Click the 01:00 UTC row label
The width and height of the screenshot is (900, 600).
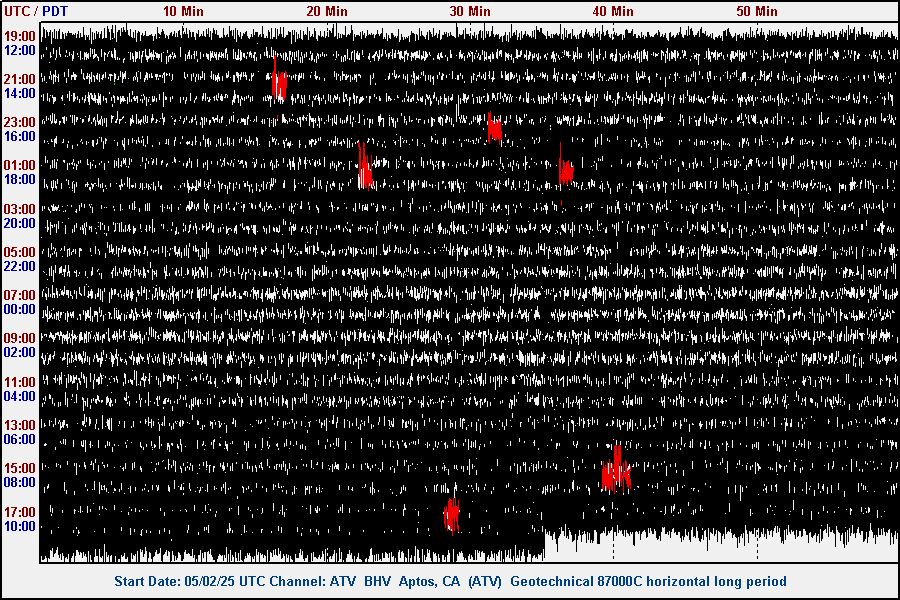coord(20,165)
